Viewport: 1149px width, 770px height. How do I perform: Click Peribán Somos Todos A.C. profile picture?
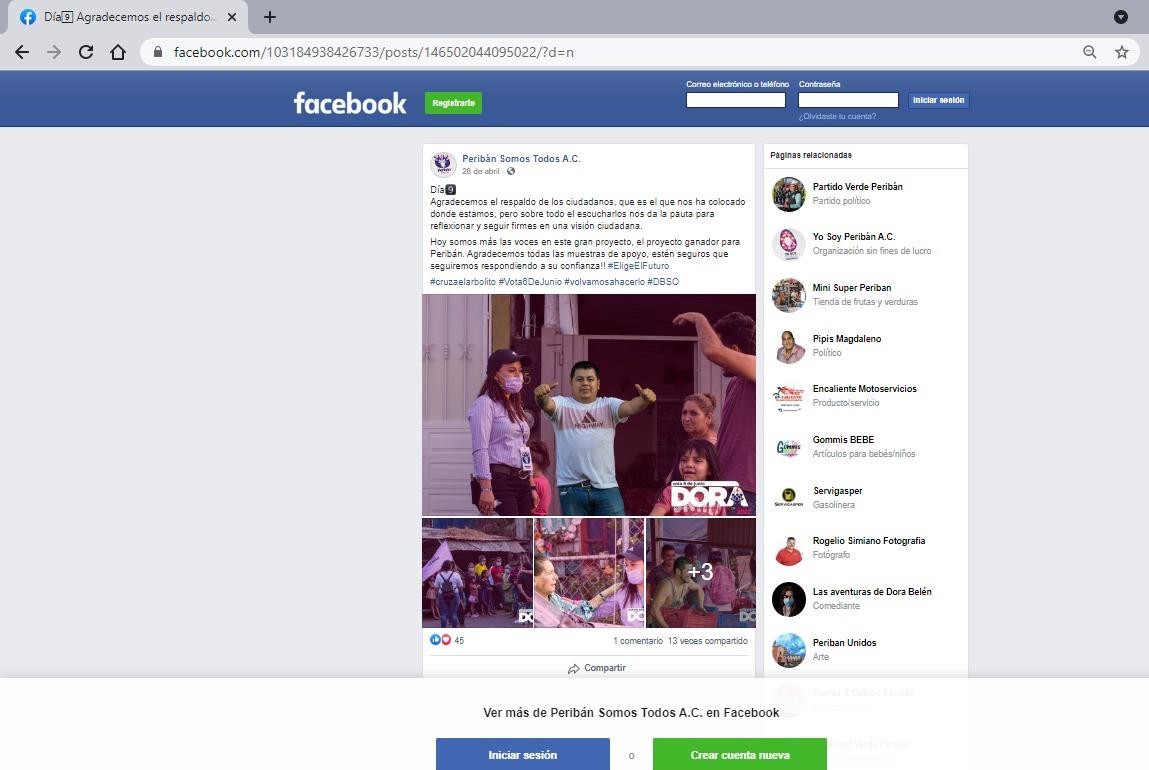coord(443,165)
